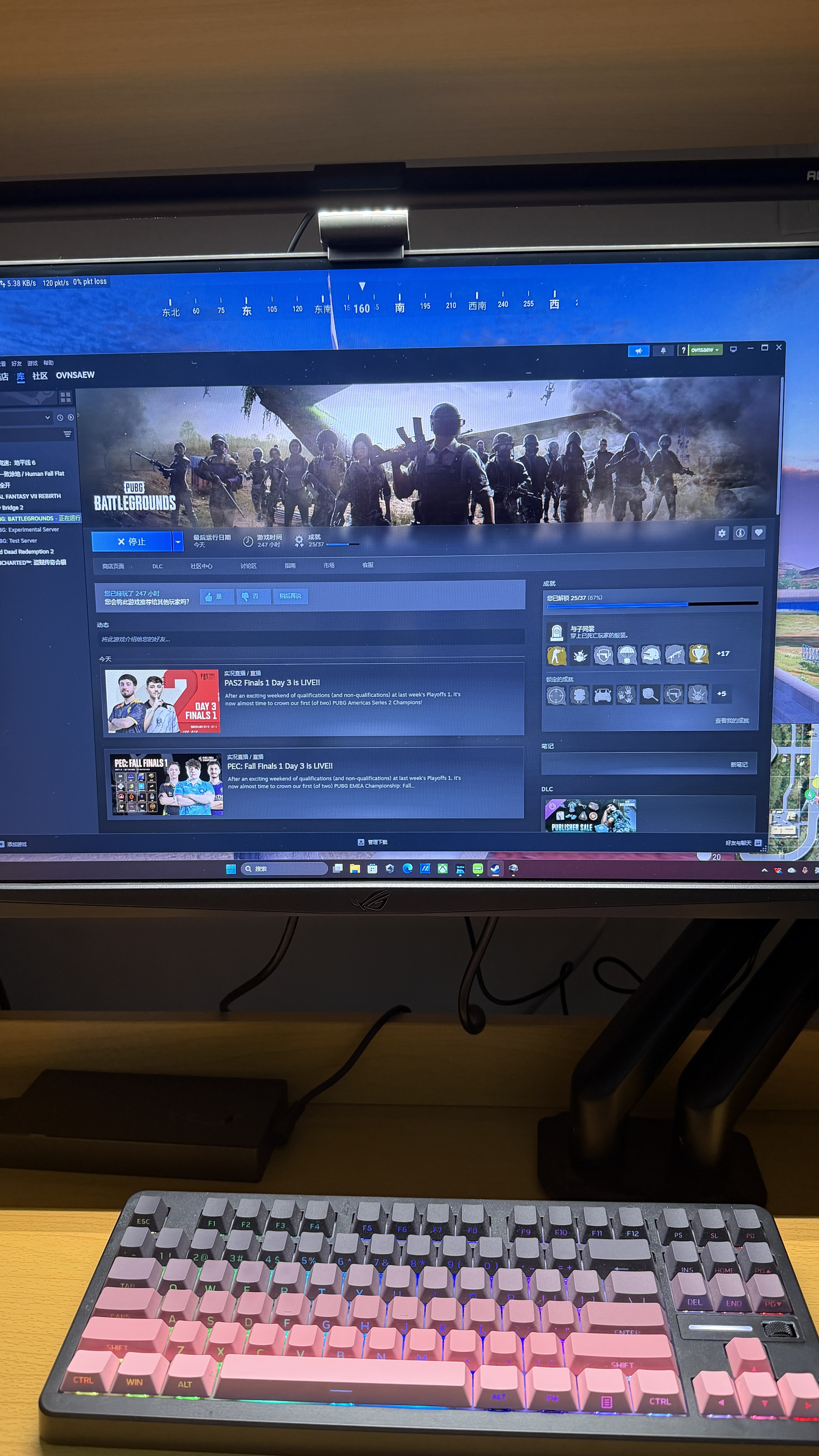The height and width of the screenshot is (1456, 819).
Task: Open the 市场 link
Action: coord(329,565)
